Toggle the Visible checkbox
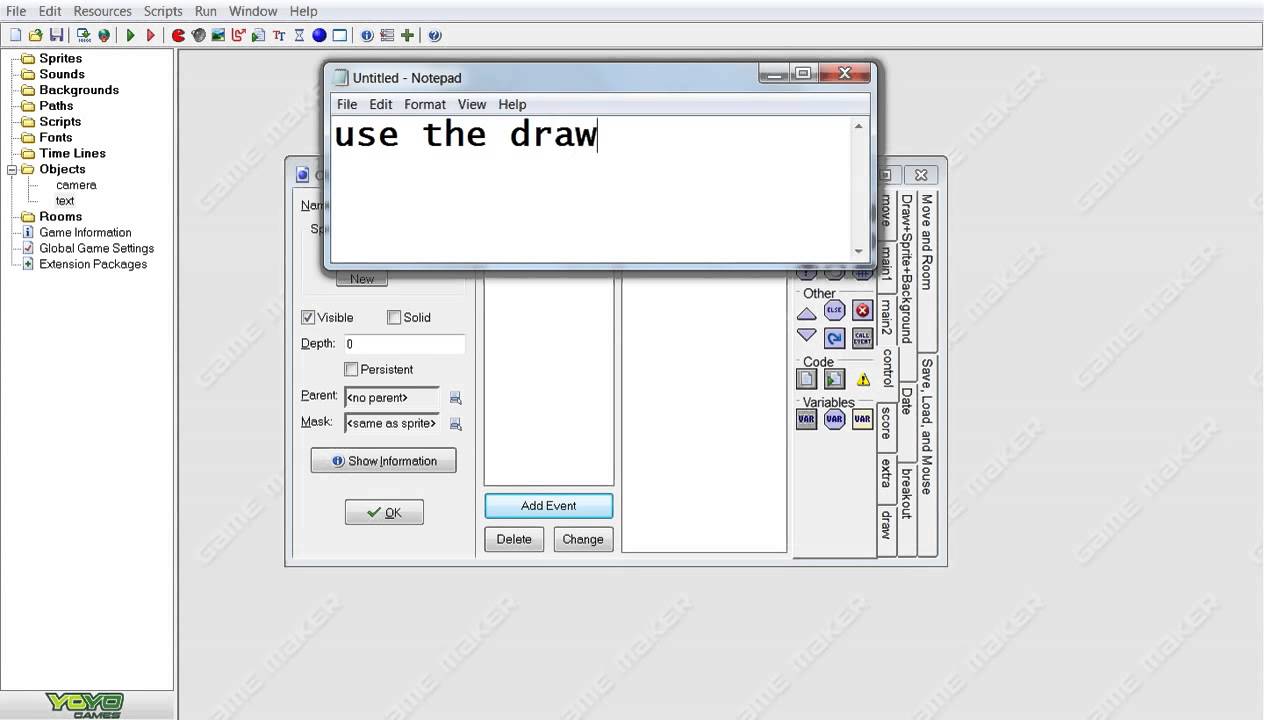Image resolution: width=1264 pixels, height=720 pixels. tap(308, 317)
